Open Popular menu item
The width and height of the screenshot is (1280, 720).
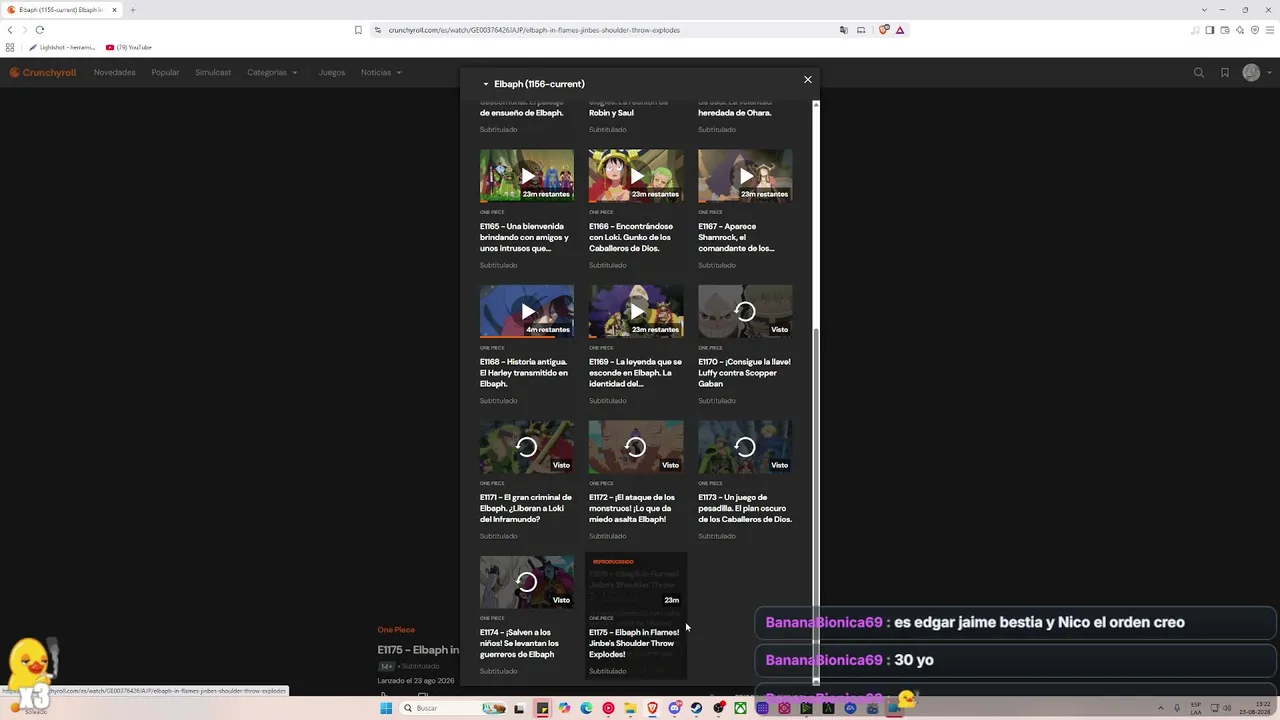165,72
